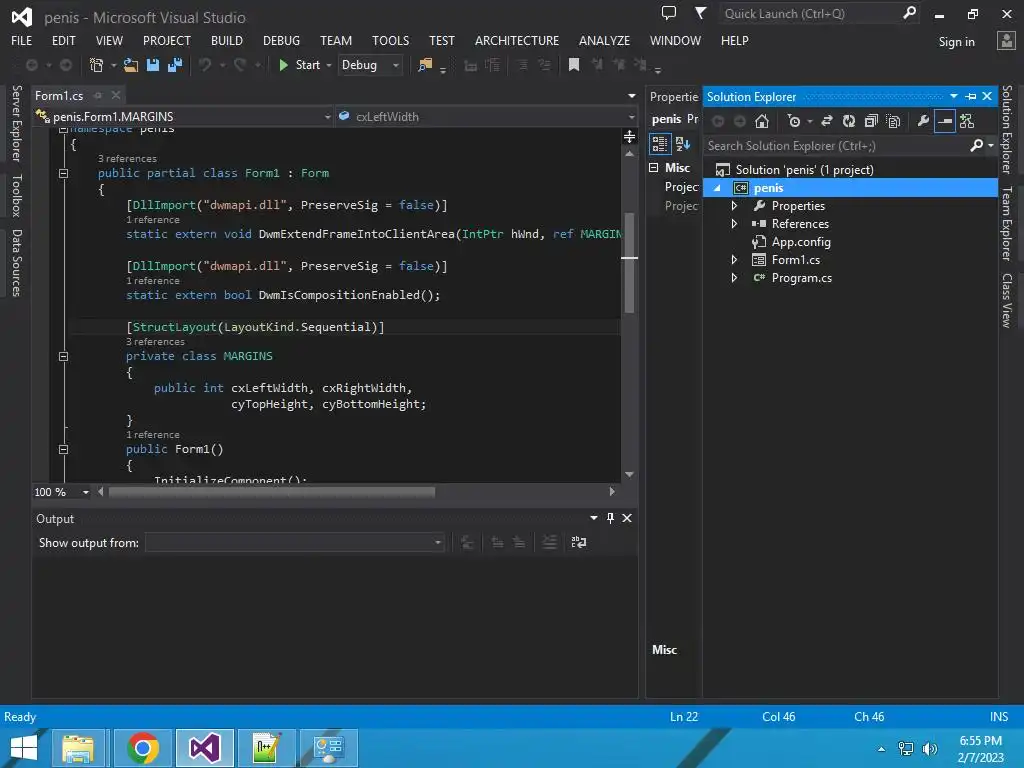Image resolution: width=1024 pixels, height=768 pixels.
Task: Save the file with the Save icon
Action: click(153, 65)
